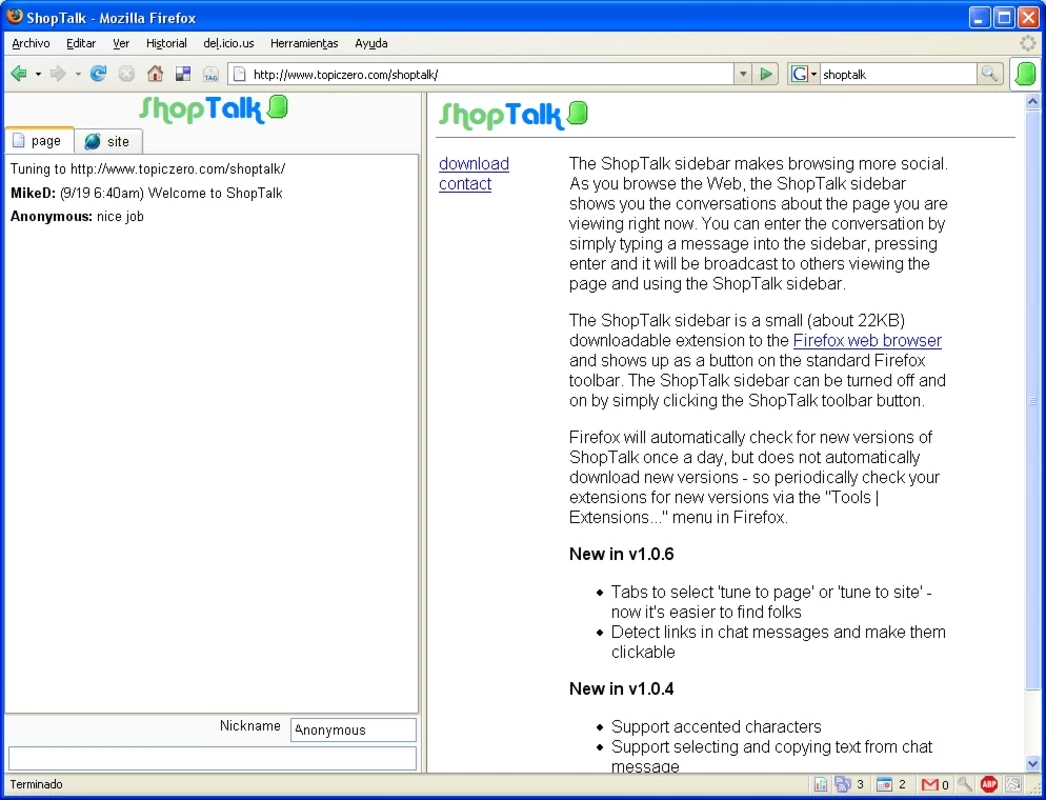
Task: Toggle the ShopTalk sidebar toolbar button
Action: tap(1025, 74)
